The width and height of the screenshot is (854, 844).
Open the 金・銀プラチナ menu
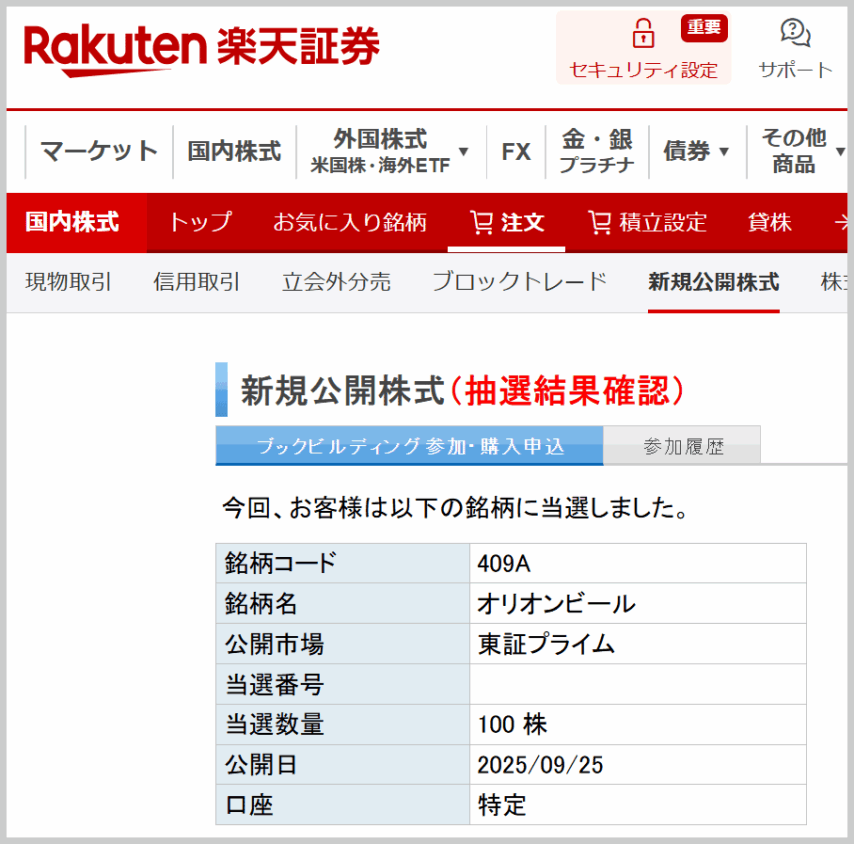(x=596, y=151)
